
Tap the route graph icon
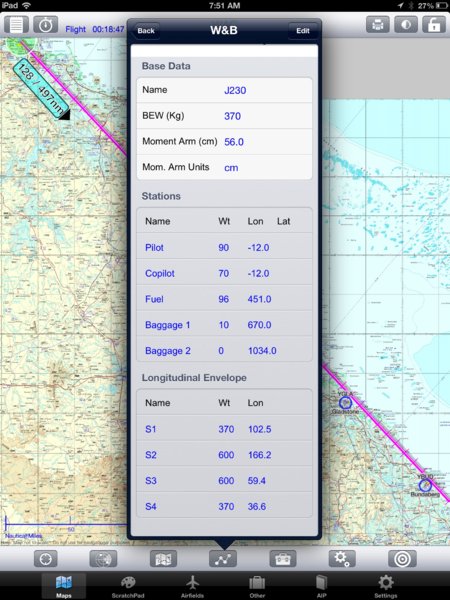click(223, 559)
